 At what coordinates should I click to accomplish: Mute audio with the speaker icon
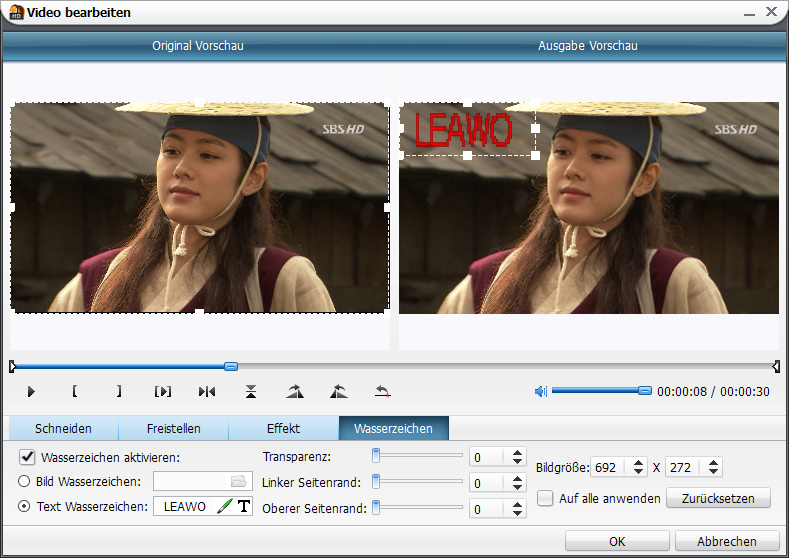[x=541, y=391]
